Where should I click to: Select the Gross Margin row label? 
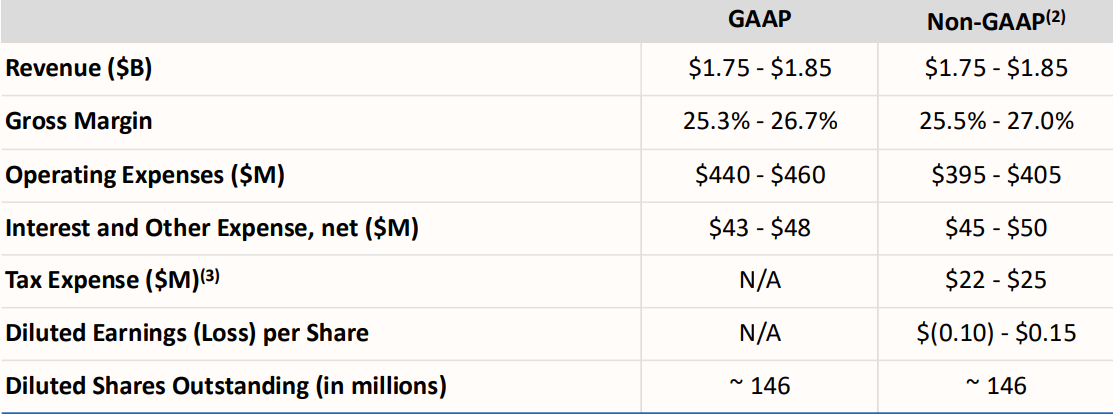82,122
